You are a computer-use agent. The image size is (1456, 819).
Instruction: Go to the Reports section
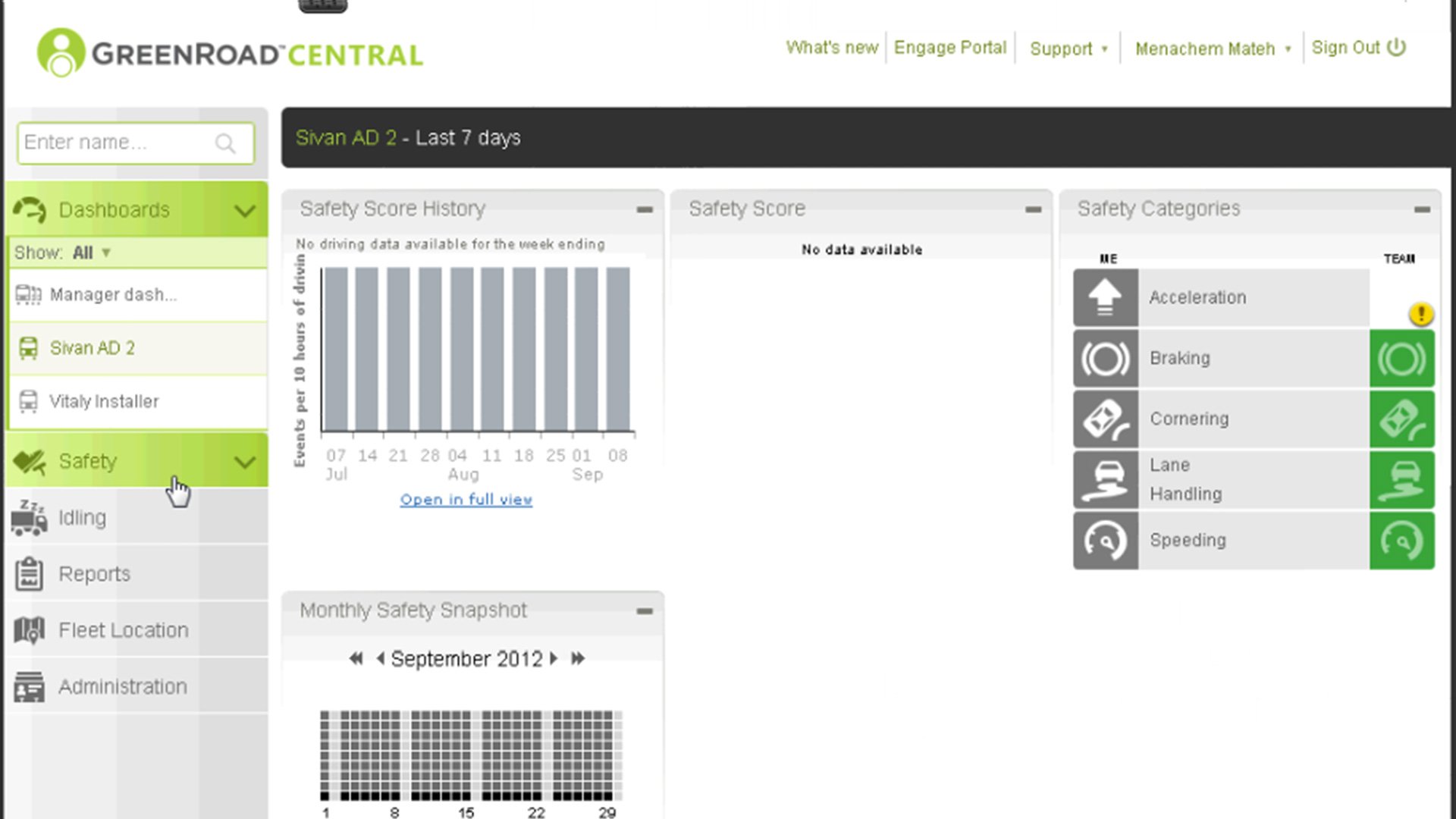click(x=94, y=574)
